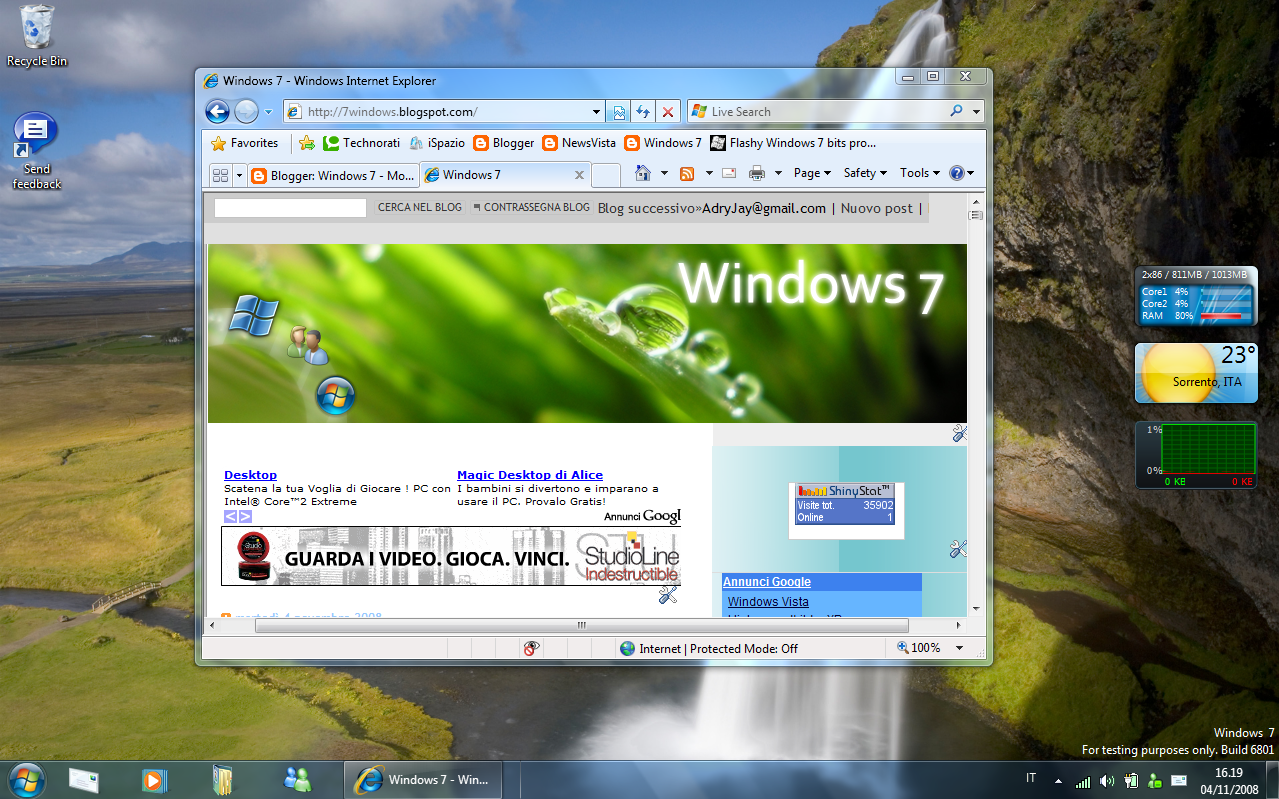Open the blue Help question mark icon
The height and width of the screenshot is (799, 1279).
[x=957, y=173]
